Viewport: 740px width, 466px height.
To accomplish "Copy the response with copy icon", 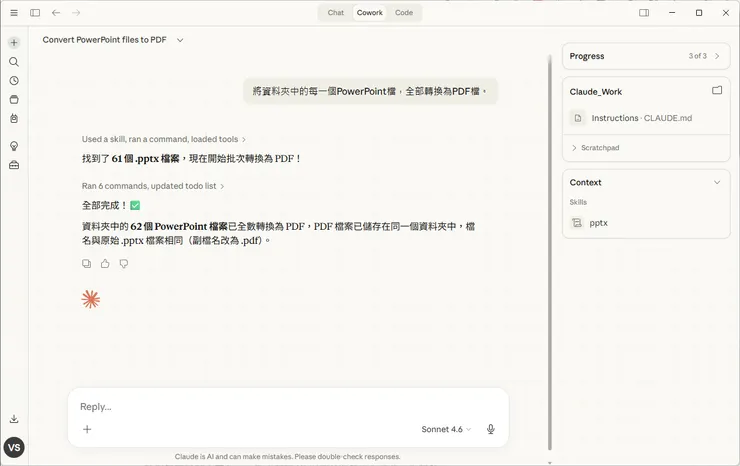I will coord(86,263).
